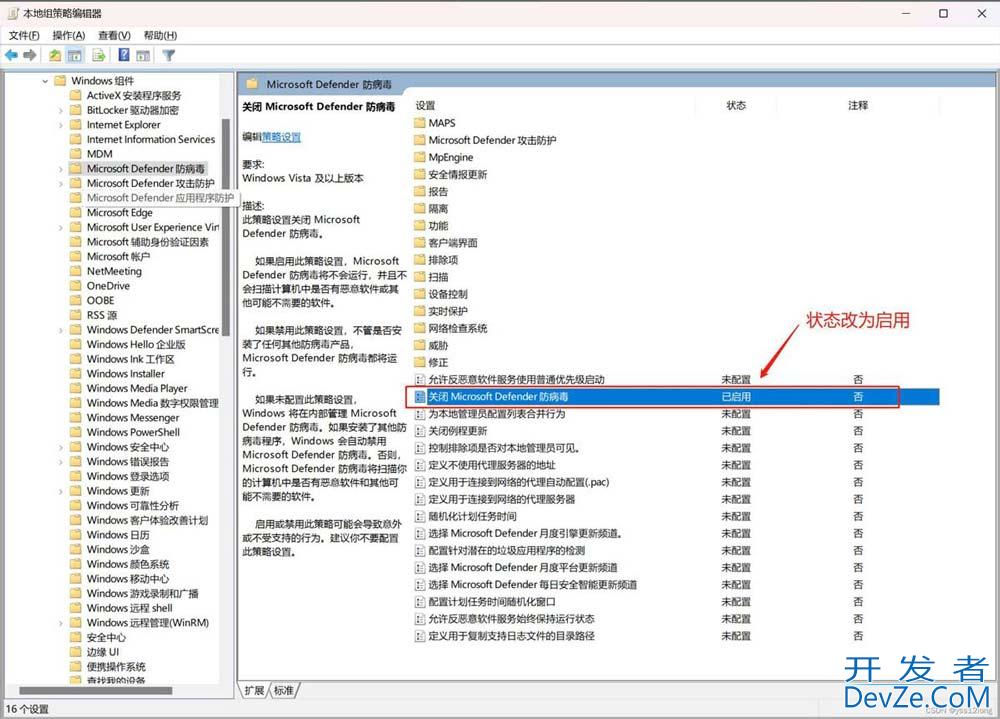Select 关闭 Microsoft Defender 防病毒 policy row
1000x719 pixels.
tap(677, 397)
